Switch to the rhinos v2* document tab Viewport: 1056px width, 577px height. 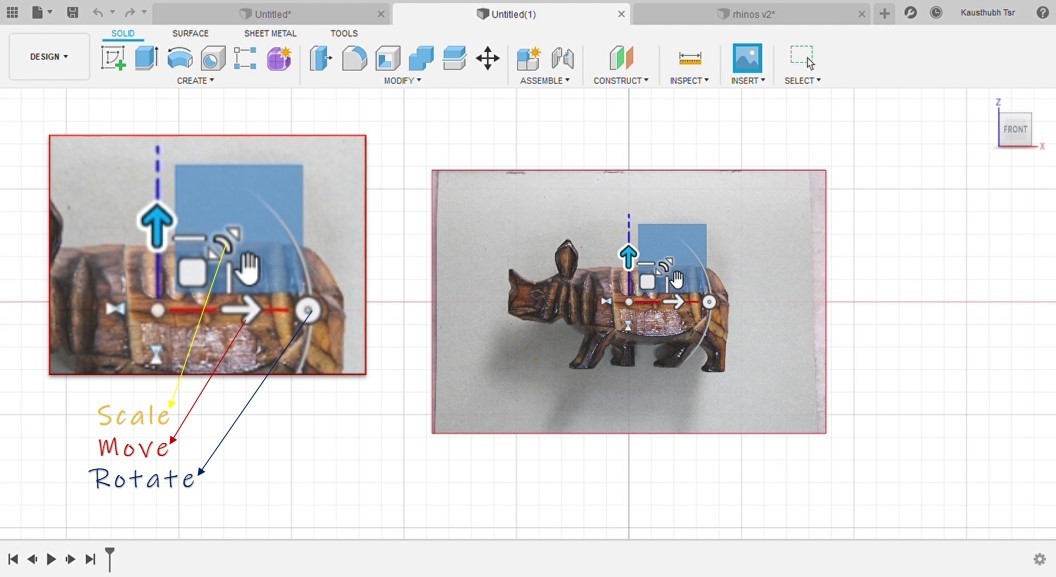[746, 14]
